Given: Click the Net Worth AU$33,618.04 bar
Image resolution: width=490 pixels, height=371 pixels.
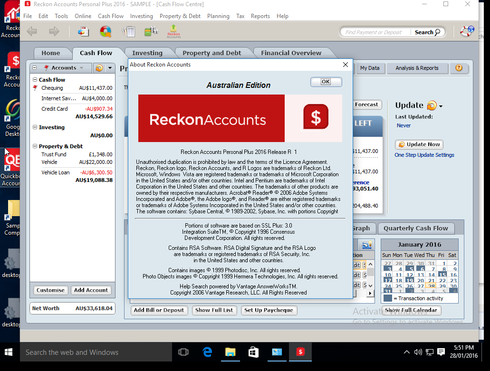Looking at the screenshot, I should 72,308.
